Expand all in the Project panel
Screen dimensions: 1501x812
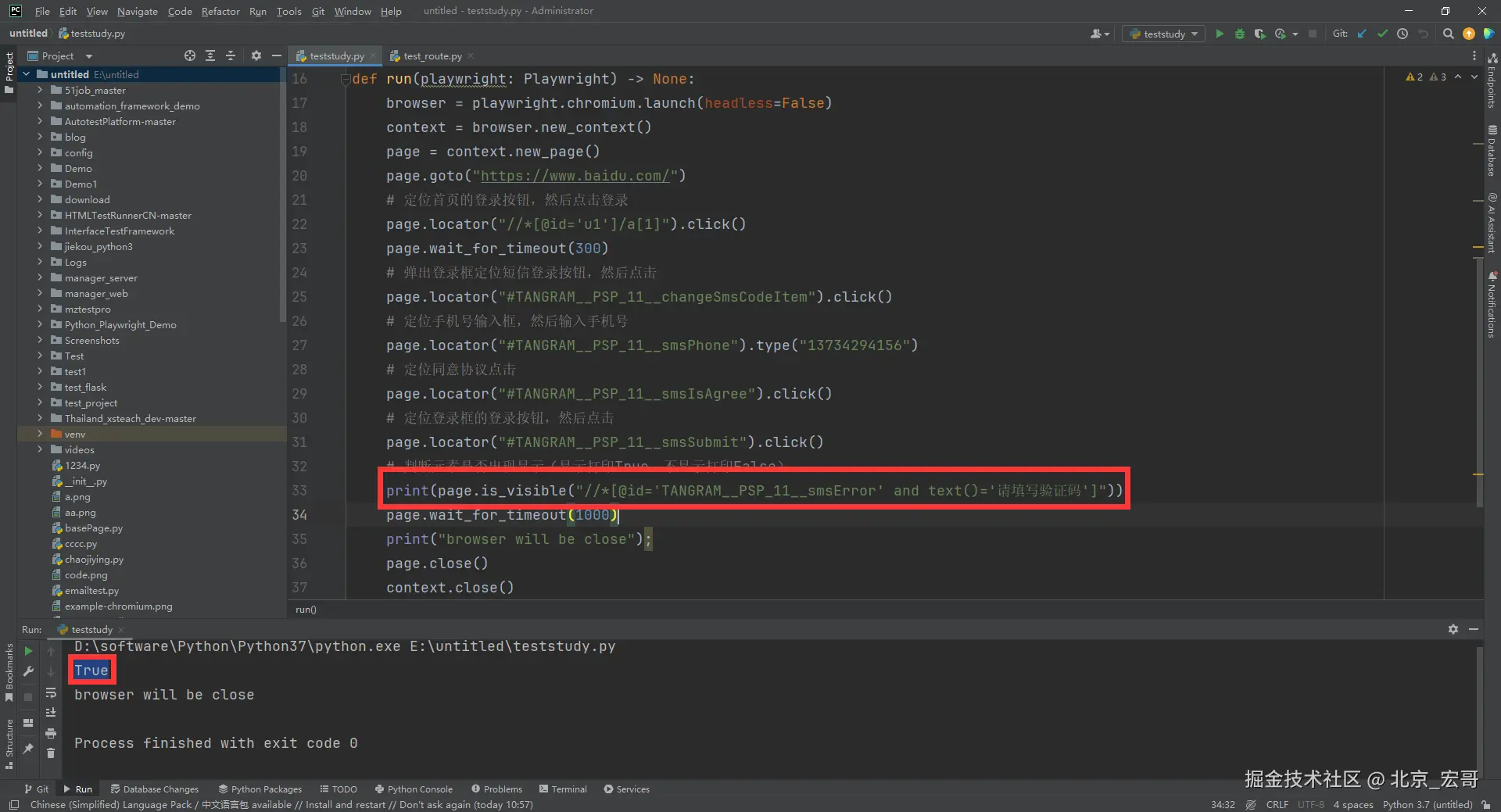pyautogui.click(x=210, y=55)
